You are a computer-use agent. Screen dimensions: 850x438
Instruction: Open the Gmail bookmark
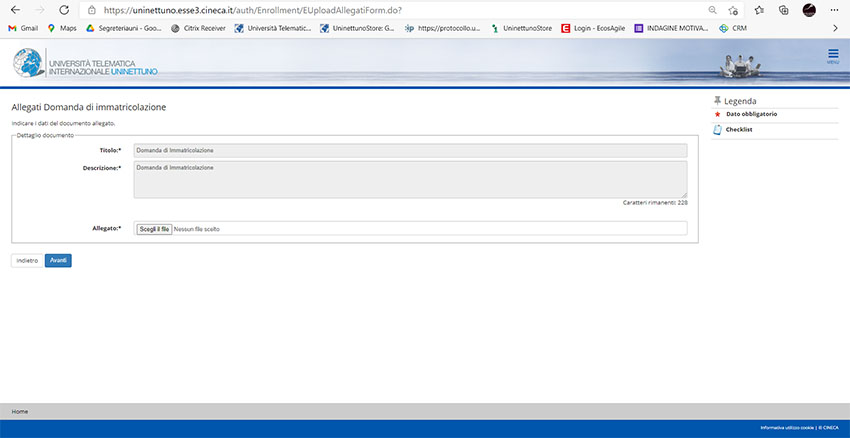click(x=23, y=28)
